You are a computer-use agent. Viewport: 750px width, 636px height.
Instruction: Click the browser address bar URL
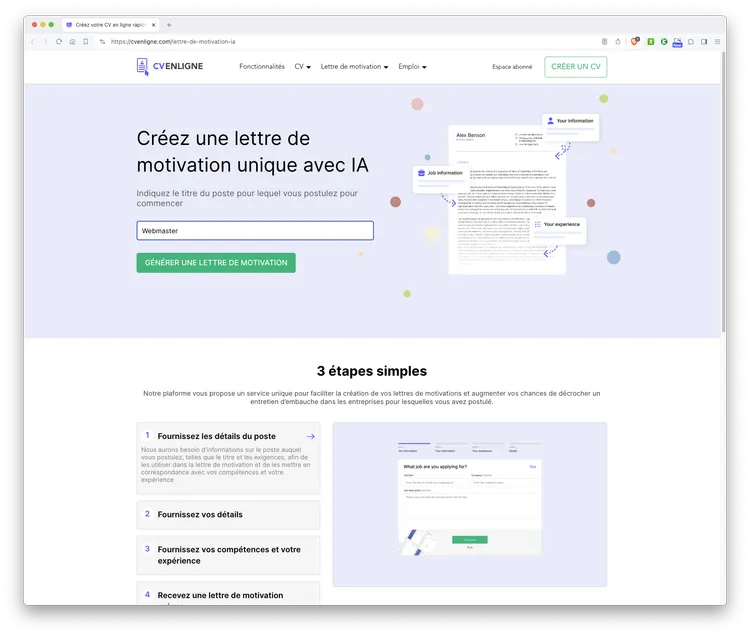tap(173, 42)
